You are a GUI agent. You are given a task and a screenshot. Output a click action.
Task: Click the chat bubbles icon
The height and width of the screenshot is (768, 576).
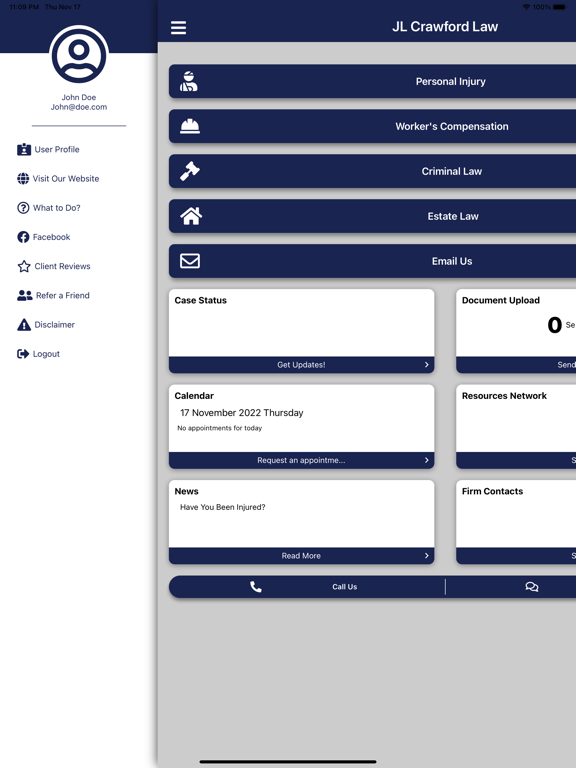click(532, 587)
